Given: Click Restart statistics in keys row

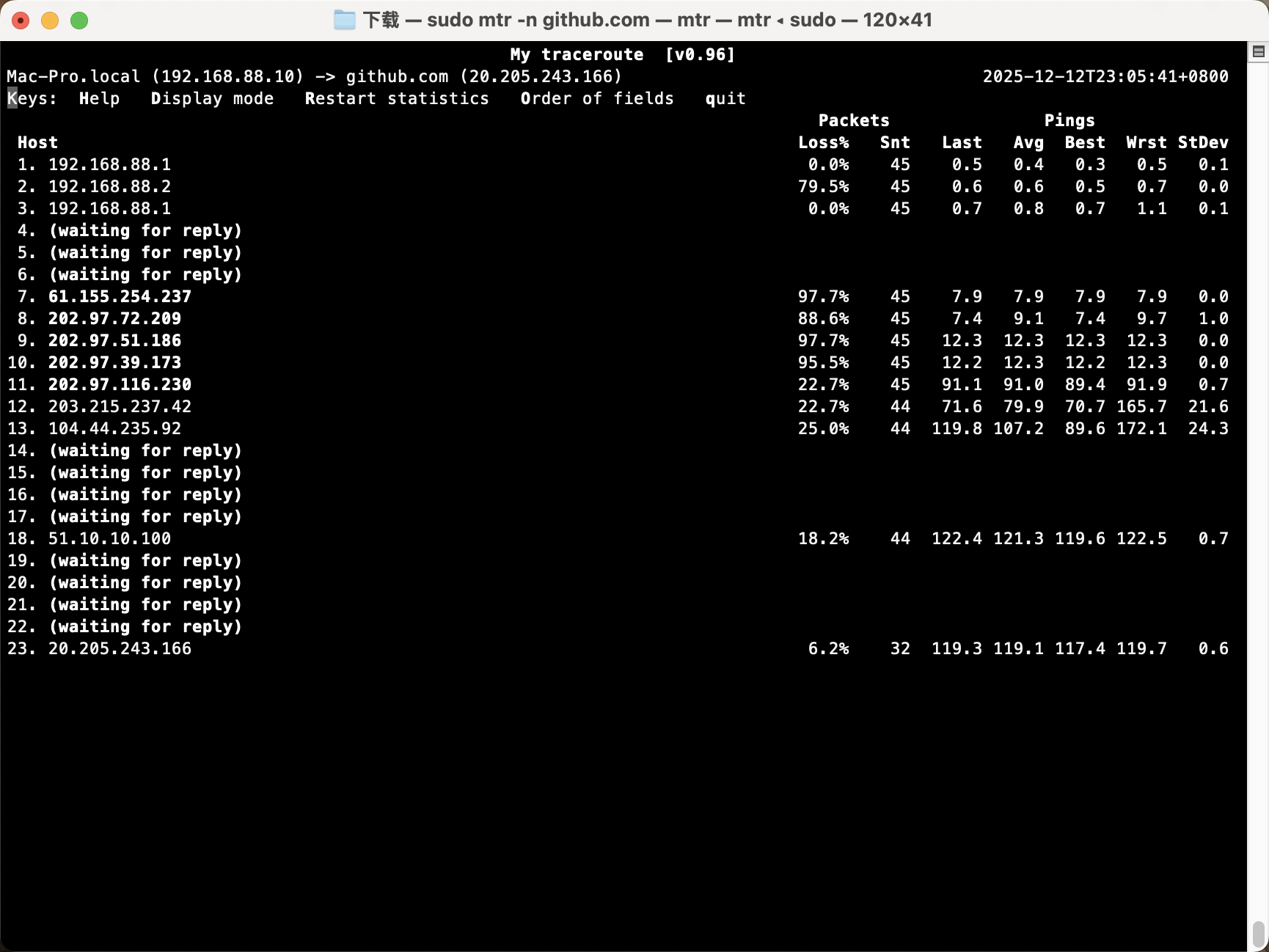Looking at the screenshot, I should pyautogui.click(x=396, y=98).
